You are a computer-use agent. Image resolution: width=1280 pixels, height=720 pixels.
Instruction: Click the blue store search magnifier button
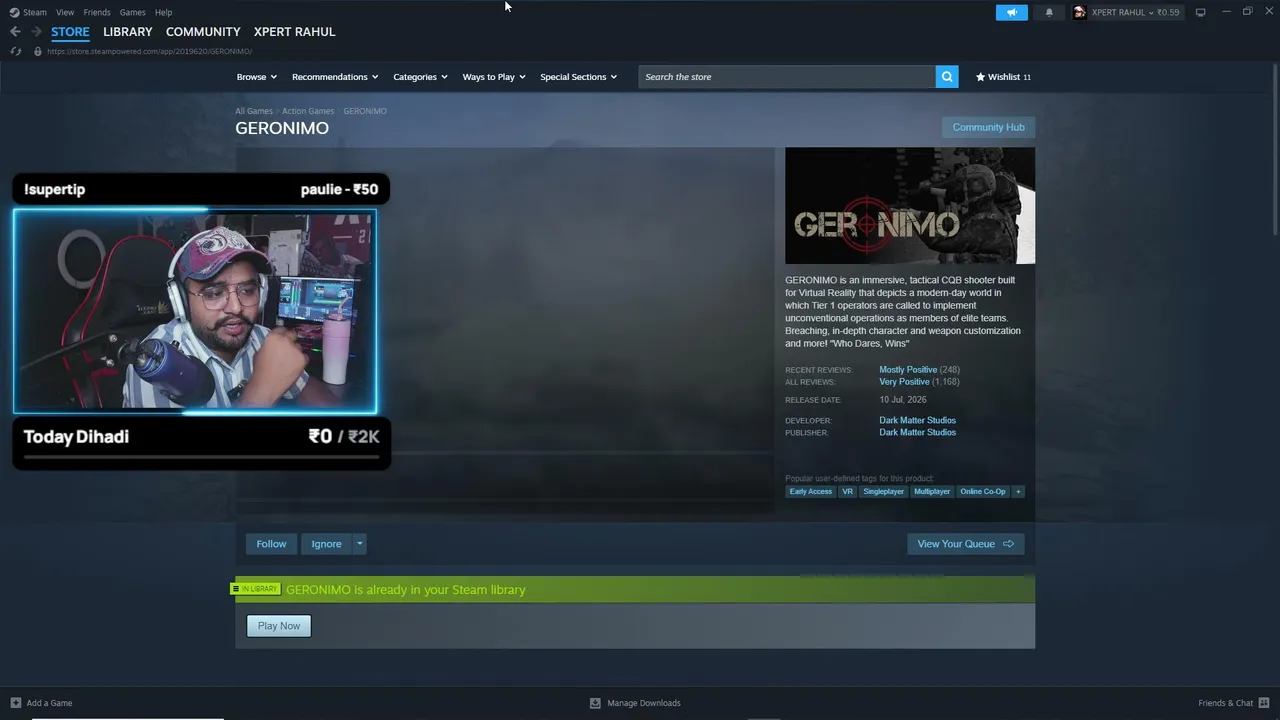pos(947,77)
